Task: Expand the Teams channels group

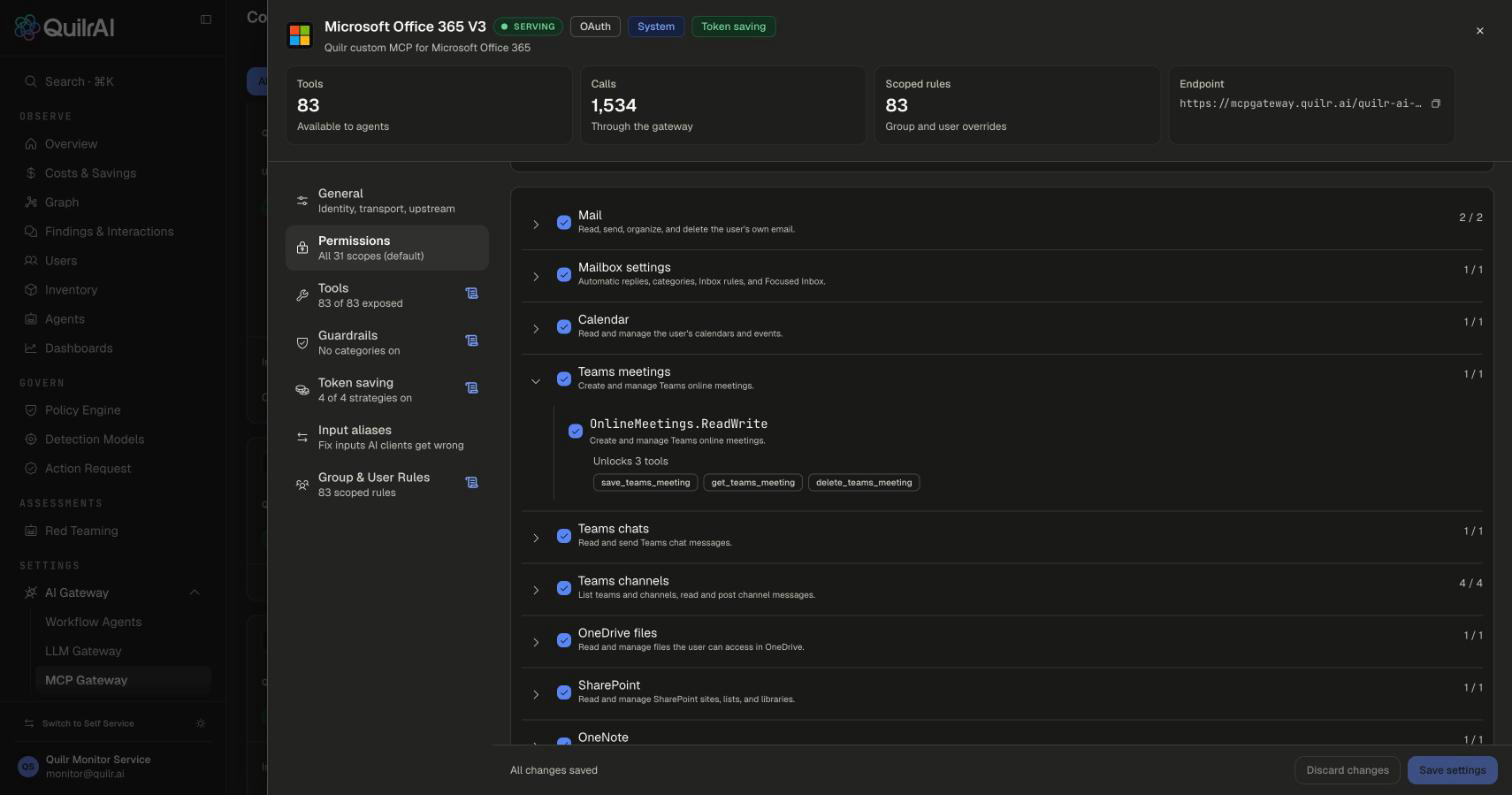Action: pos(536,590)
